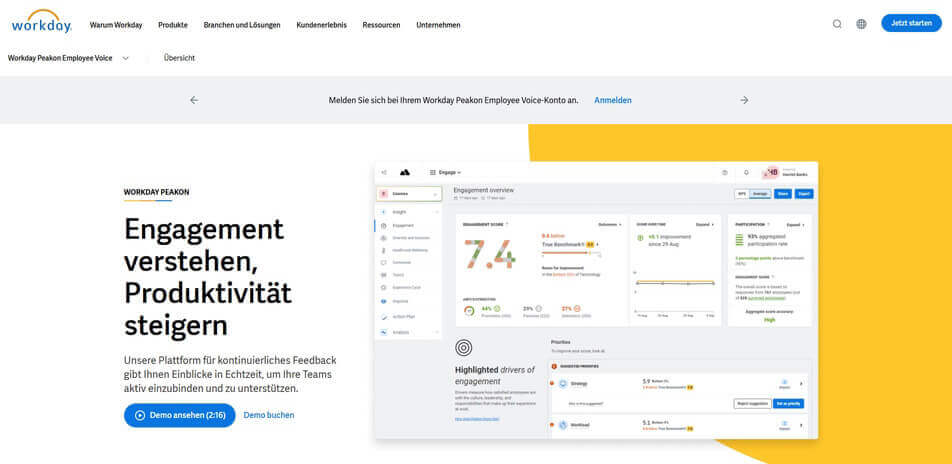
Task: Click the WORKDAY PEAKON eyebrow label
Action: pos(157,192)
